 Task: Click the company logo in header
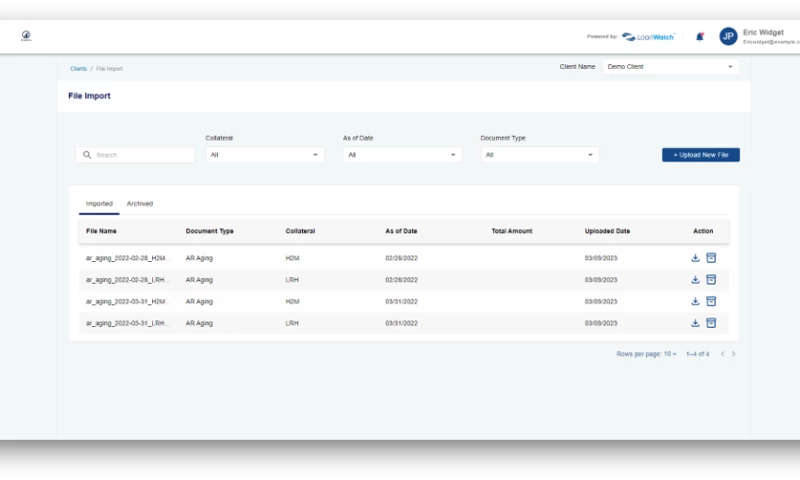click(26, 37)
